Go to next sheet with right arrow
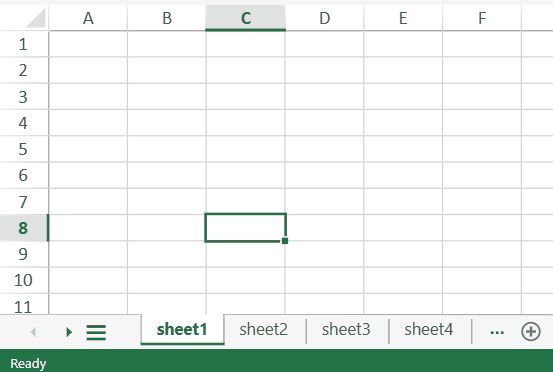This screenshot has width=553, height=372. click(69, 332)
